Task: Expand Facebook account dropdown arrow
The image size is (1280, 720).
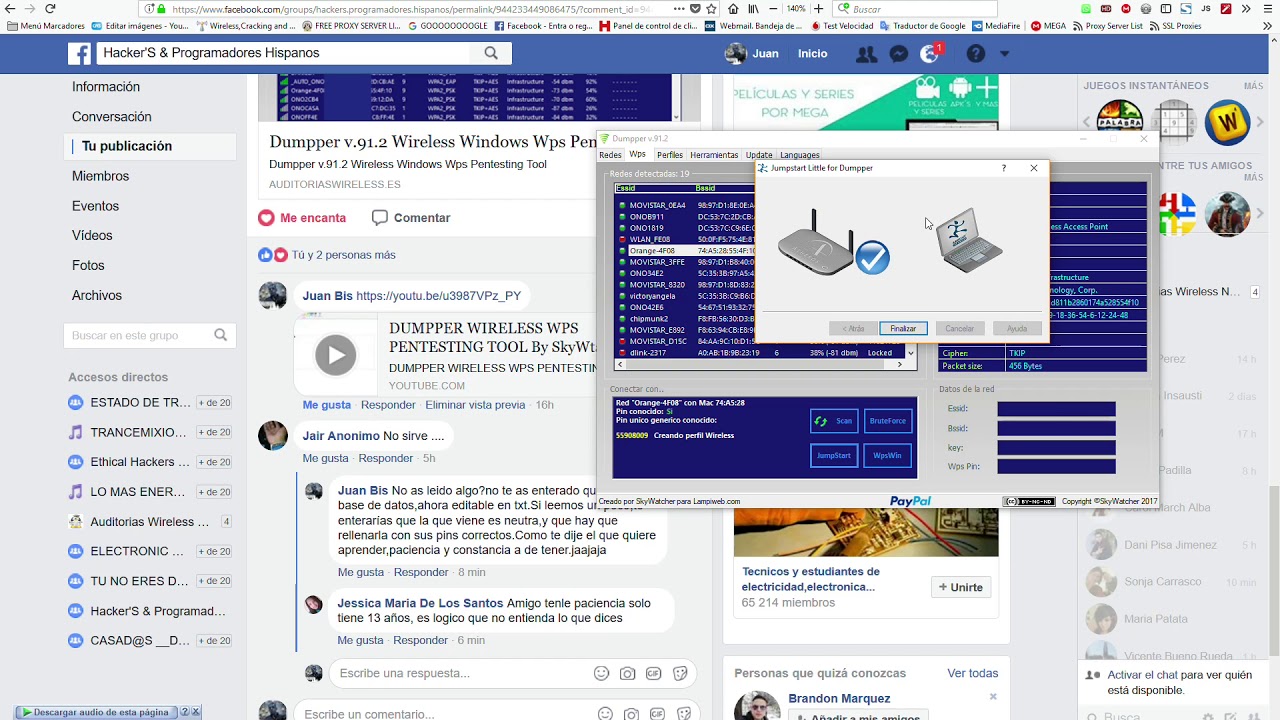Action: pyautogui.click(x=1004, y=54)
